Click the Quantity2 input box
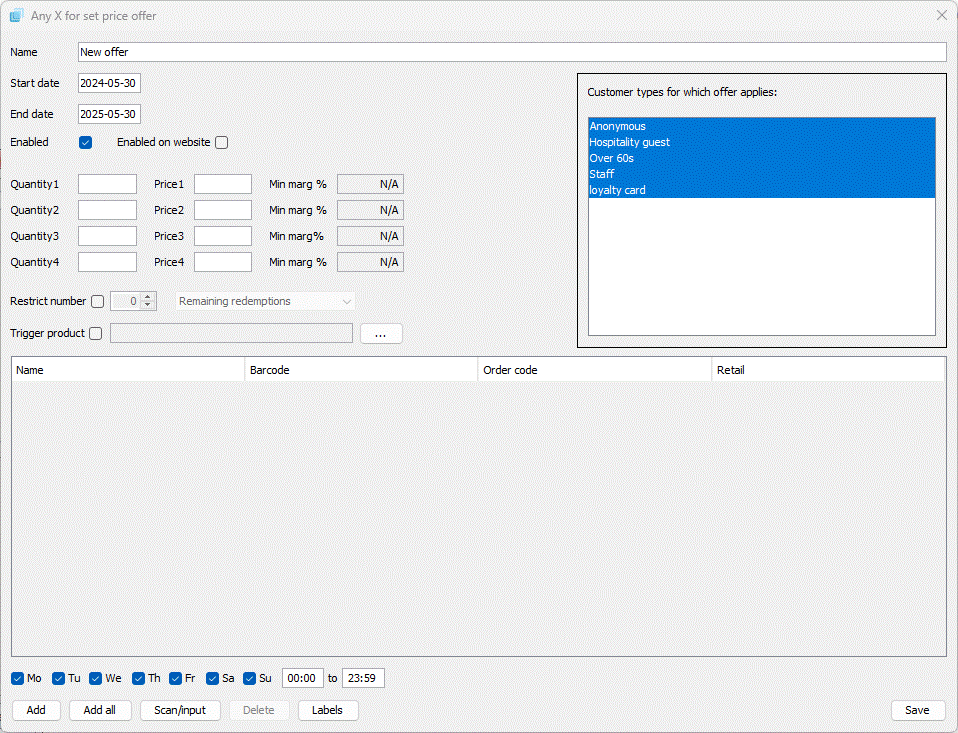The image size is (958, 733). [x=108, y=210]
